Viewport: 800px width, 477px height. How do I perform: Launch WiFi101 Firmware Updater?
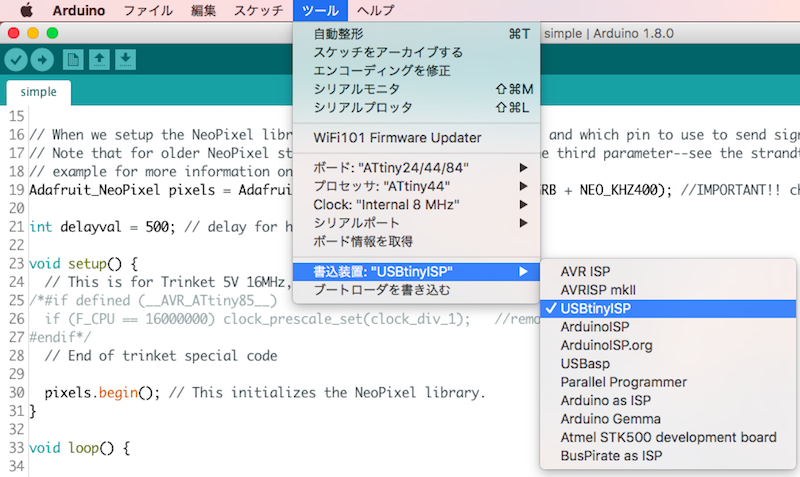click(x=416, y=138)
